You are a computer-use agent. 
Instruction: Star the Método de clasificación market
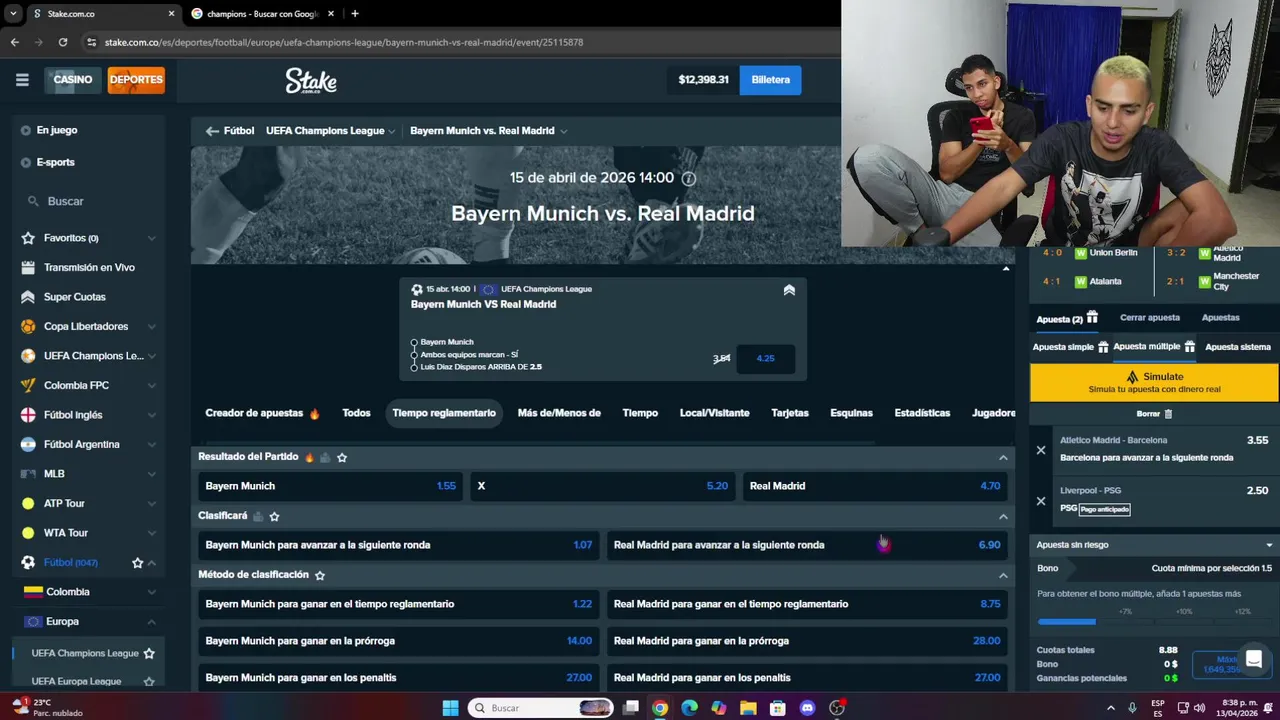coord(320,575)
